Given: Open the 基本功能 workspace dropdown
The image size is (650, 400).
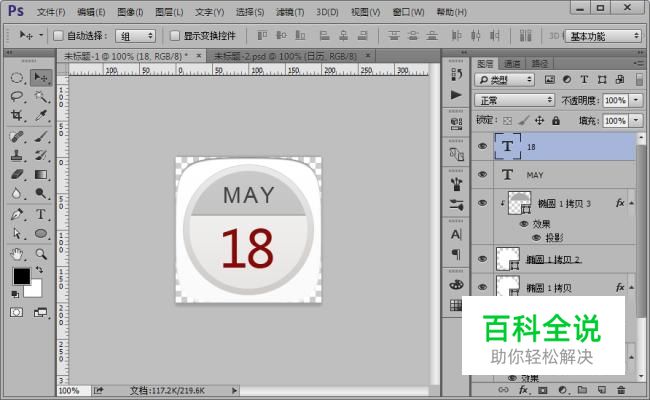Looking at the screenshot, I should 603,36.
